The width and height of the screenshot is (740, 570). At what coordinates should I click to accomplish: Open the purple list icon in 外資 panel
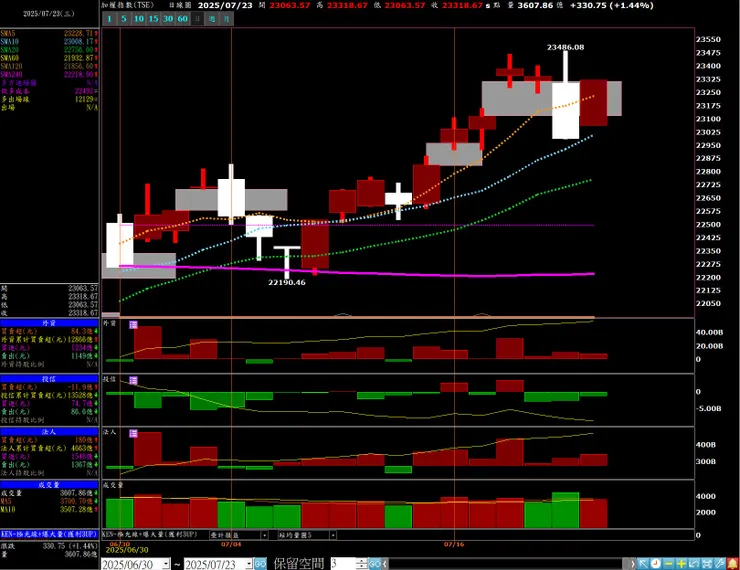coord(134,325)
